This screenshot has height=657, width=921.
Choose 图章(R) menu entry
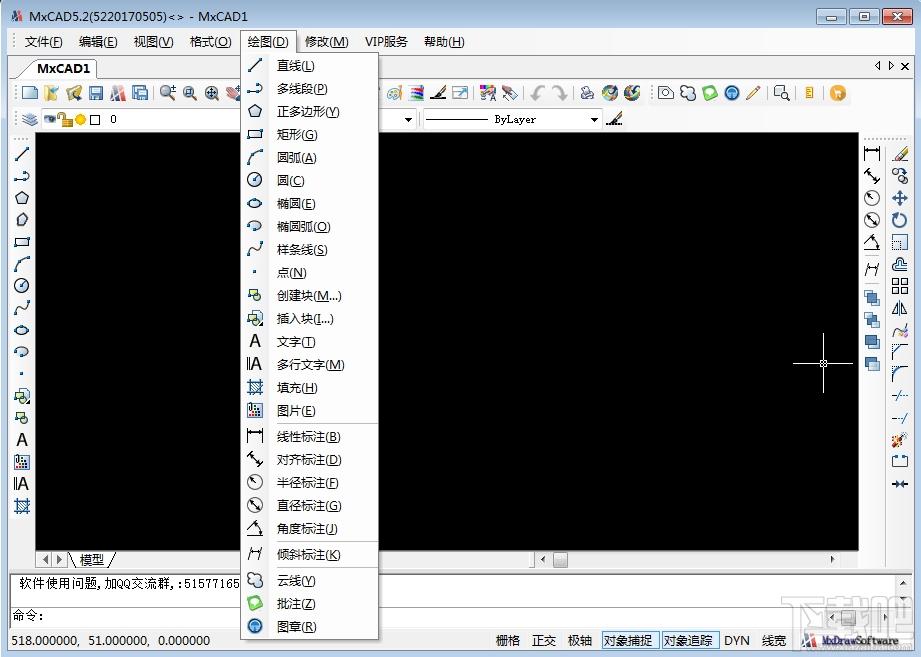(310, 627)
